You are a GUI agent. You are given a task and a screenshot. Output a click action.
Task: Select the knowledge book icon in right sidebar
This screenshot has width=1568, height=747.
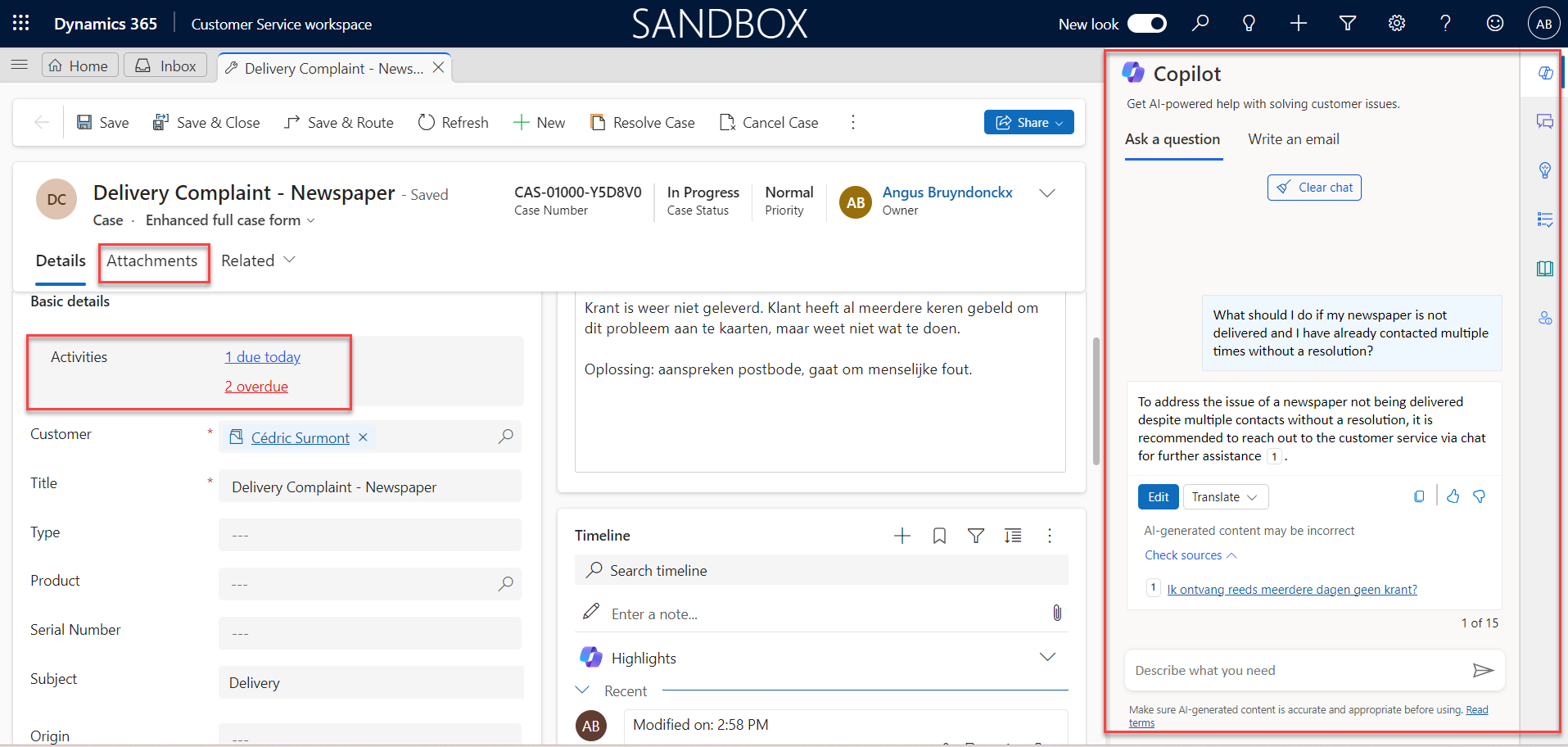1546,268
